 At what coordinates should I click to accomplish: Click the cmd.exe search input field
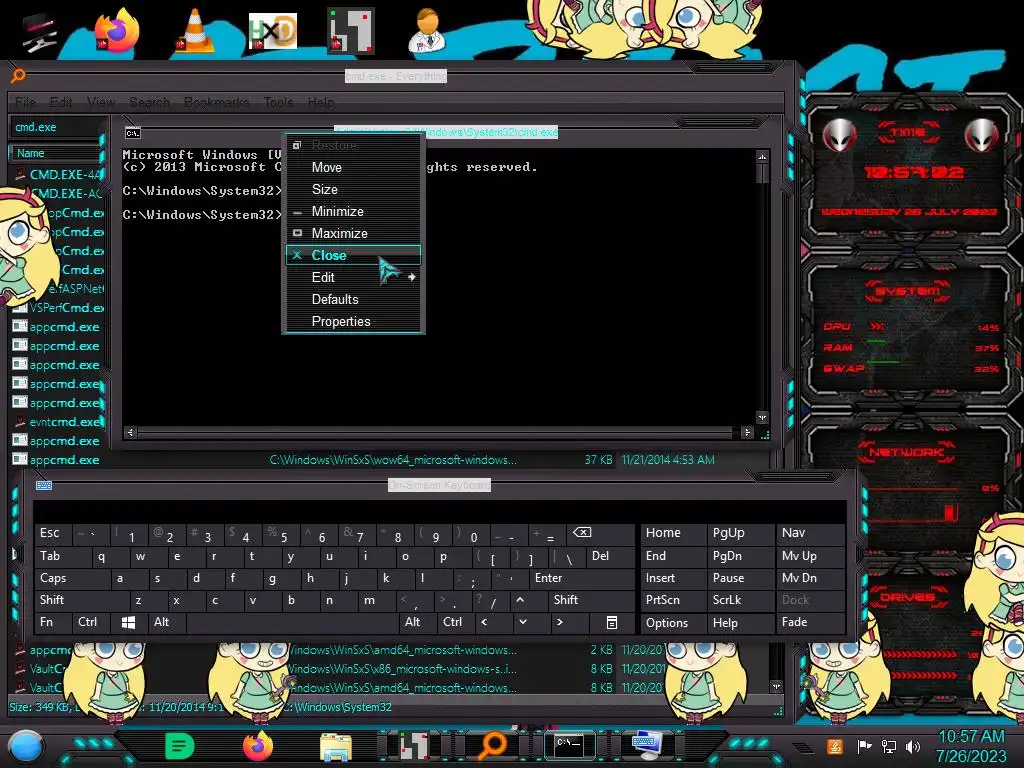(x=57, y=127)
